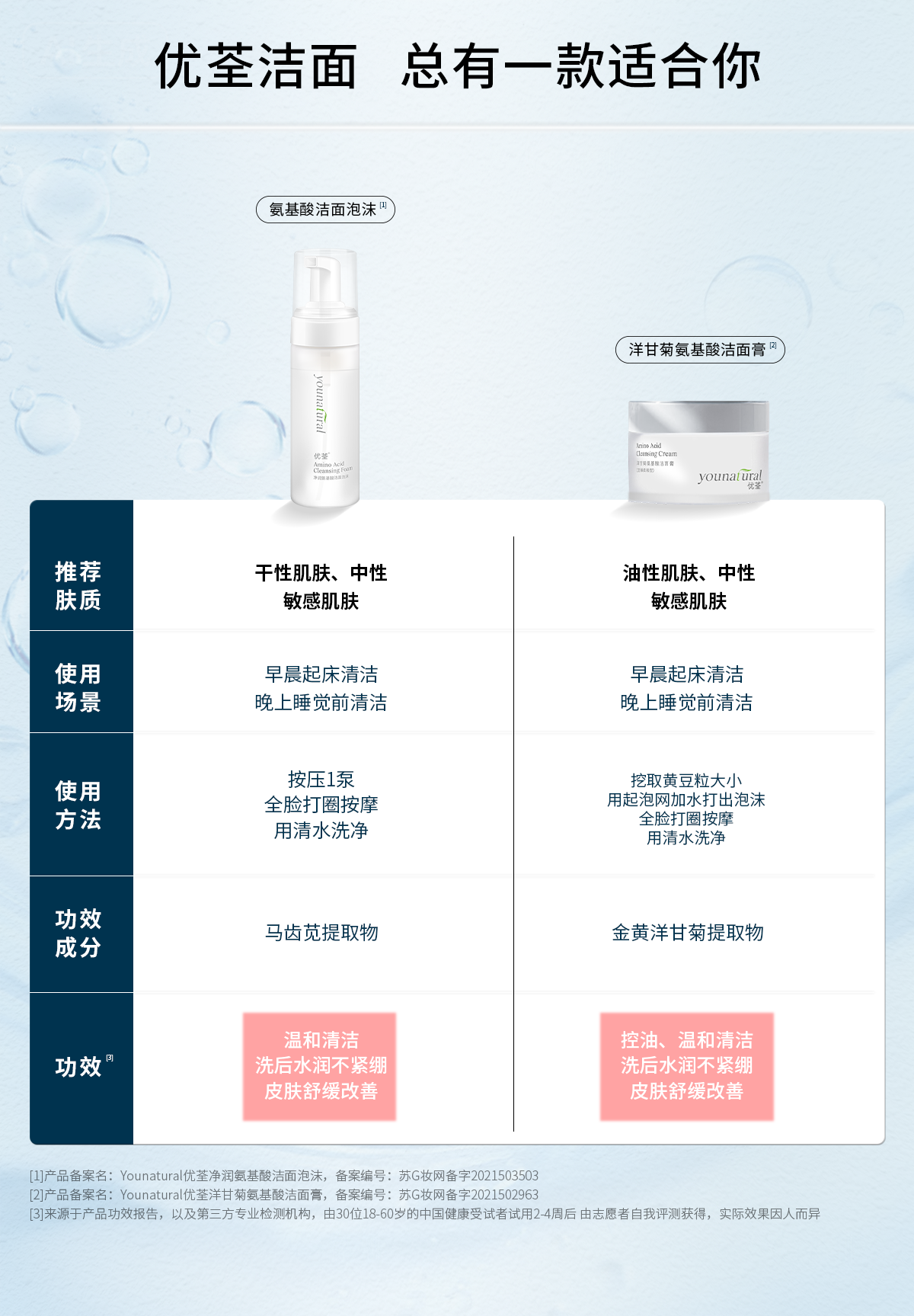Screen dimensions: 914x1316
Task: Click the 按压1泵 usage instructions cell
Action: (321, 805)
